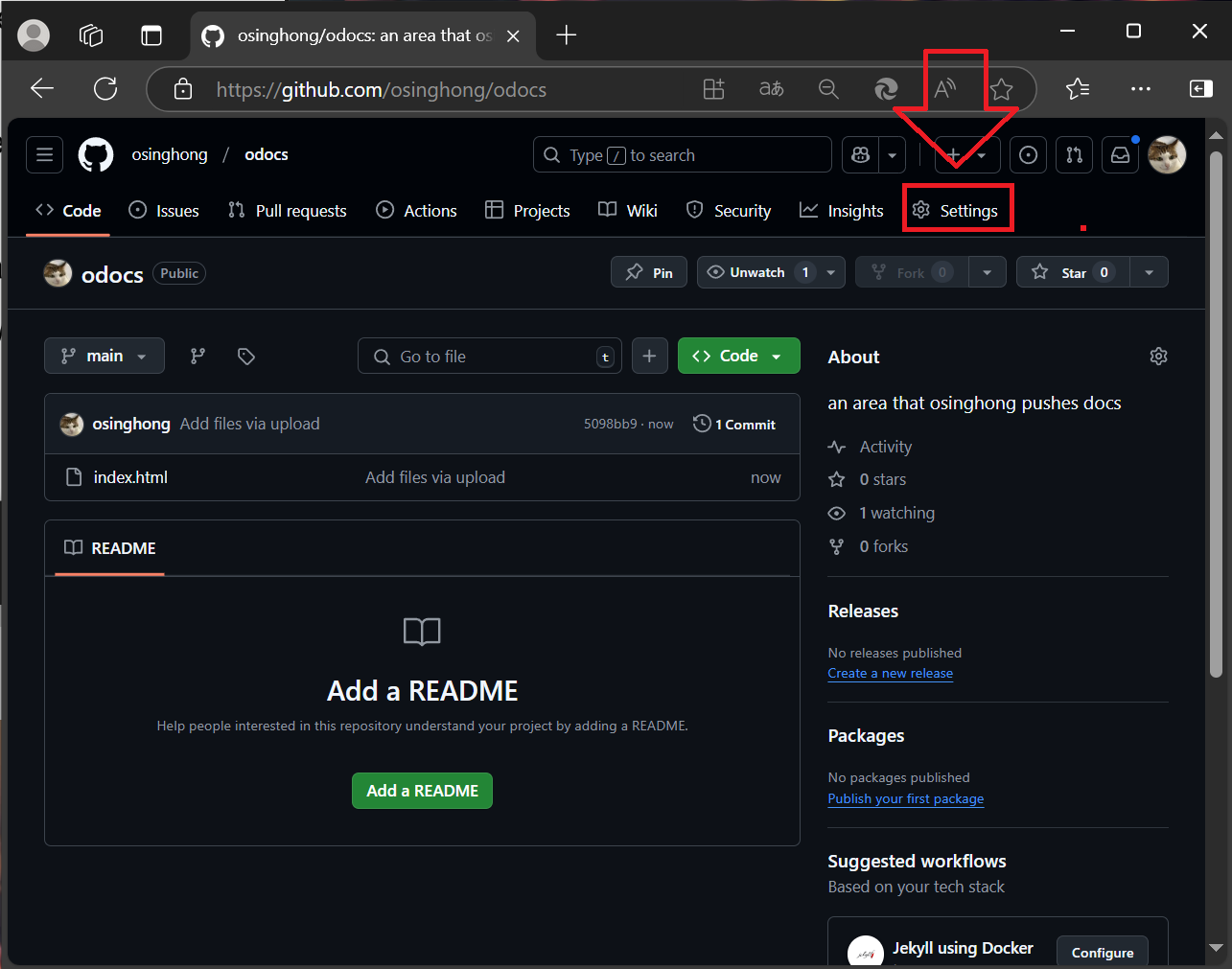The width and height of the screenshot is (1232, 969).
Task: Click the GitHub Octocat home logo
Action: 96,154
